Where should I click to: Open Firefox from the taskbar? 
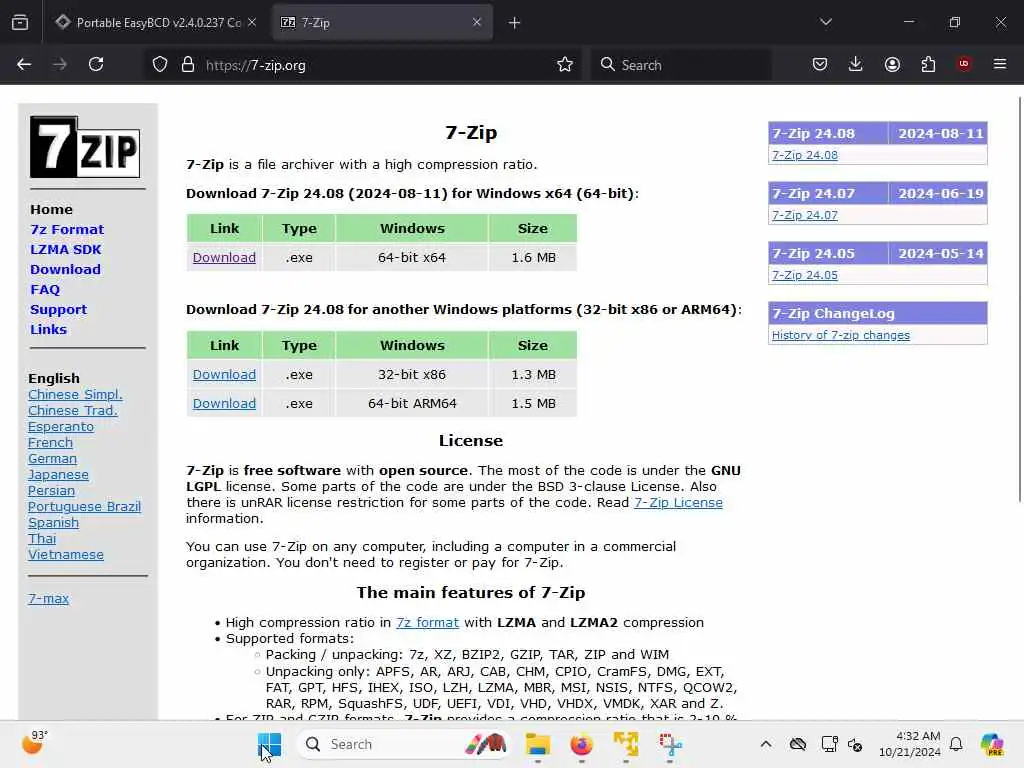(x=581, y=744)
